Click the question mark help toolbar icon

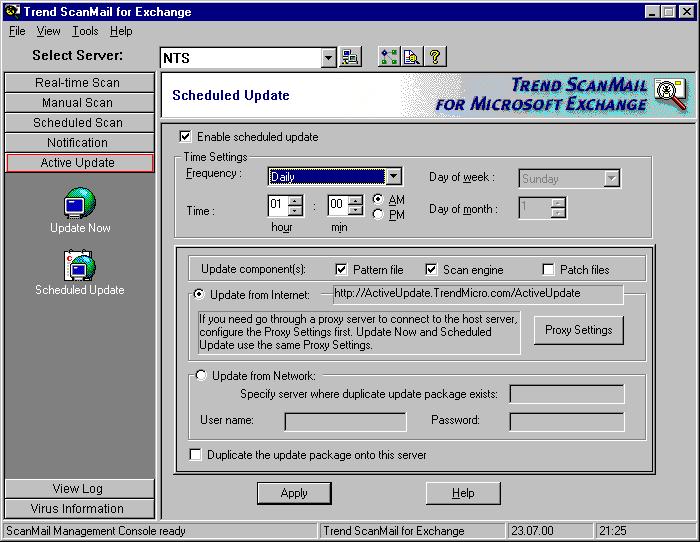point(435,58)
